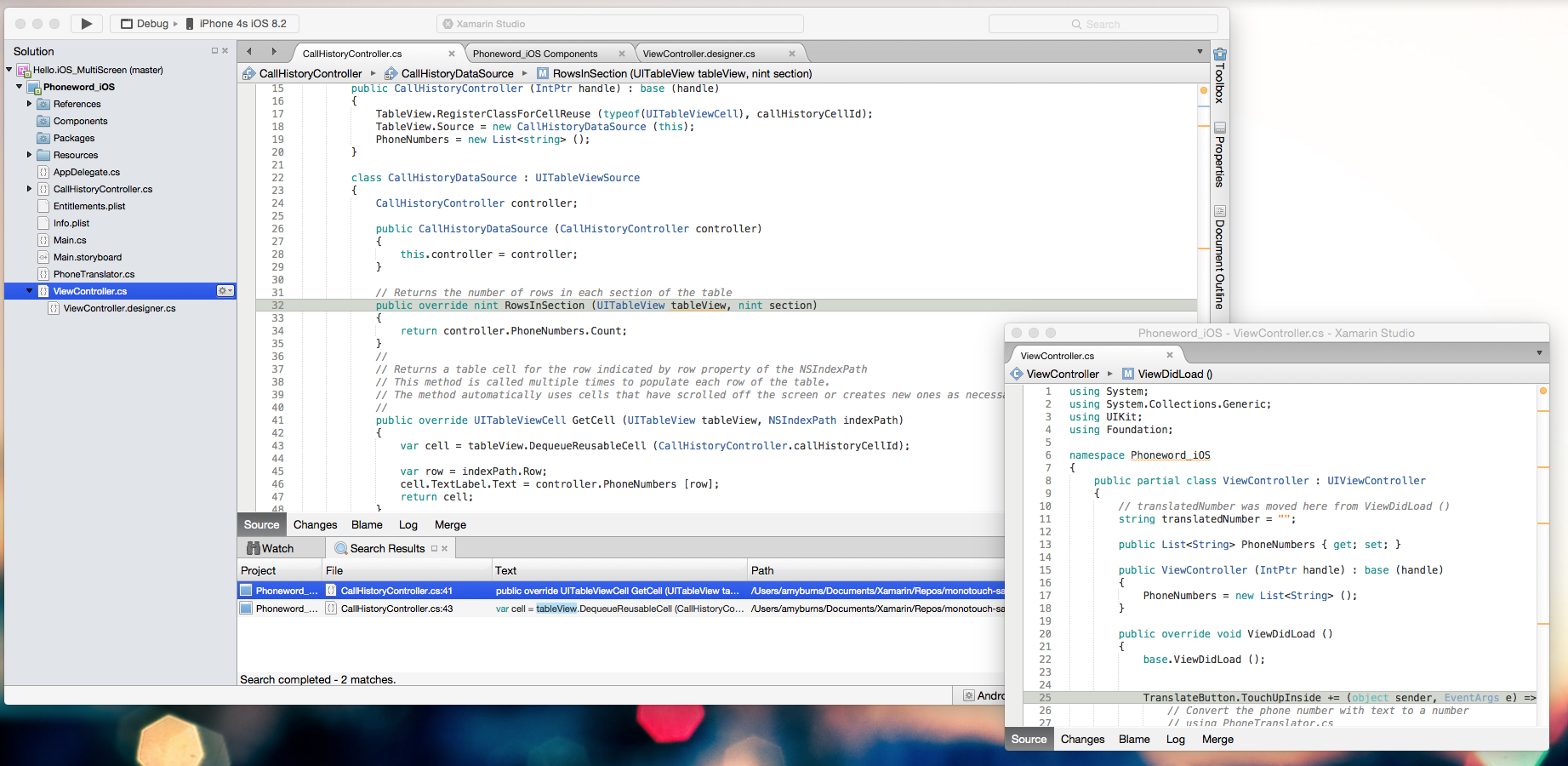Screen dimensions: 1568x766
Task: Navigate forward with the right arrow button
Action: tap(274, 52)
